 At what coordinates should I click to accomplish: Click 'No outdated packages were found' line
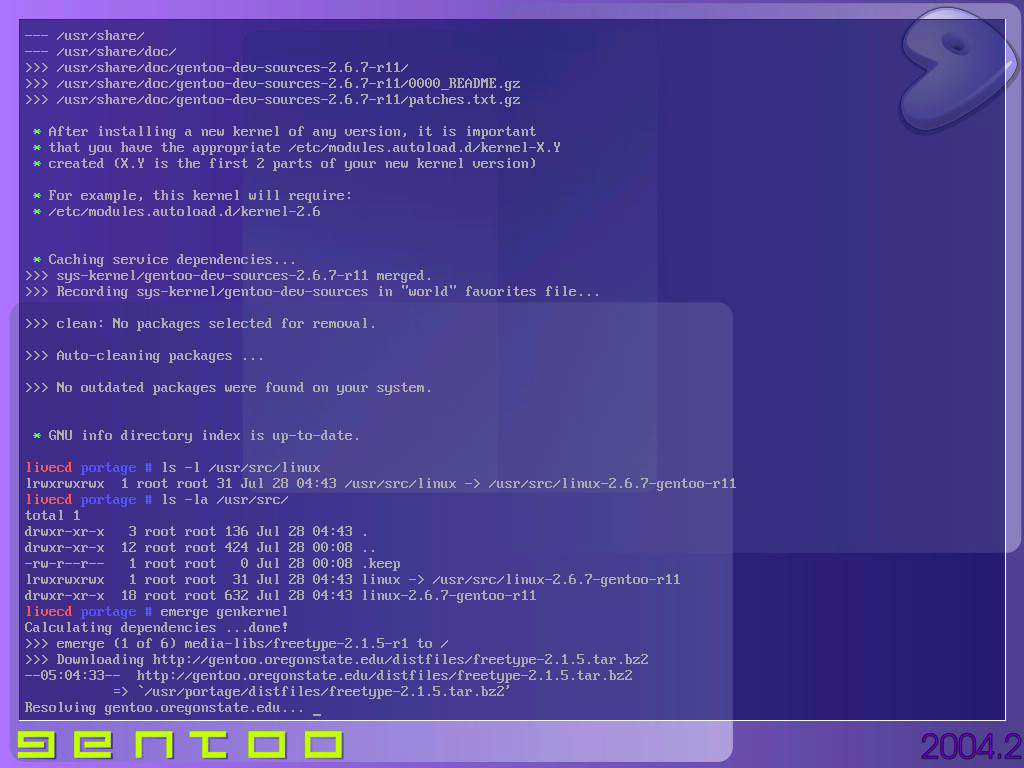(229, 388)
